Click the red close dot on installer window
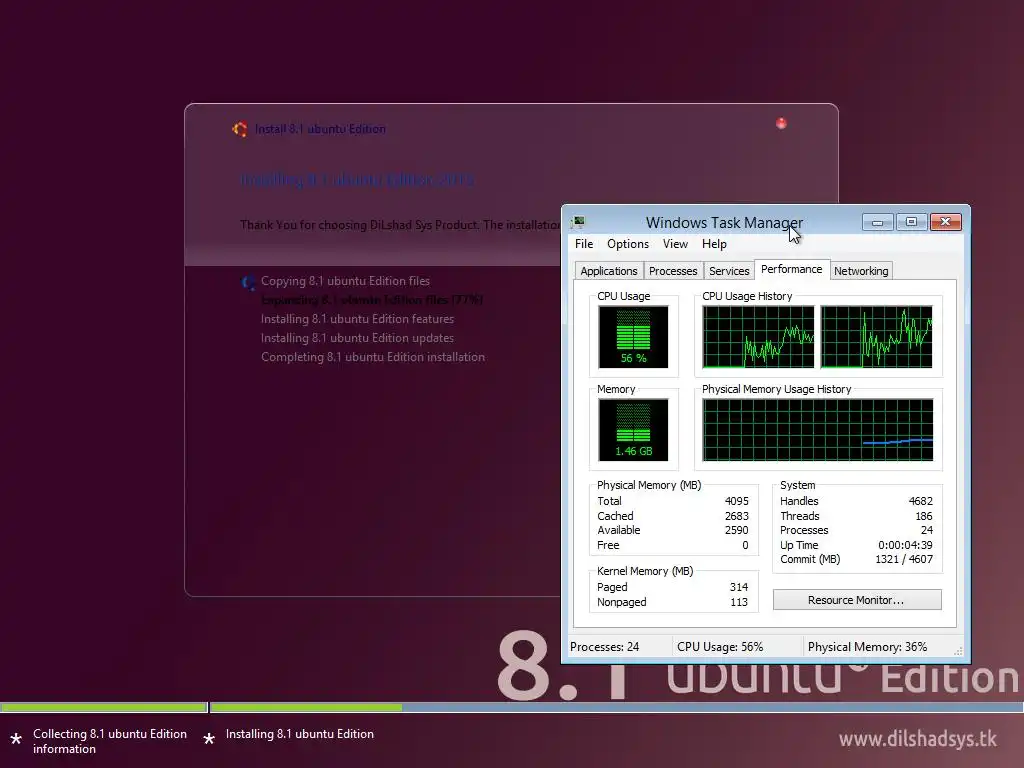This screenshot has height=768, width=1024. click(x=781, y=123)
